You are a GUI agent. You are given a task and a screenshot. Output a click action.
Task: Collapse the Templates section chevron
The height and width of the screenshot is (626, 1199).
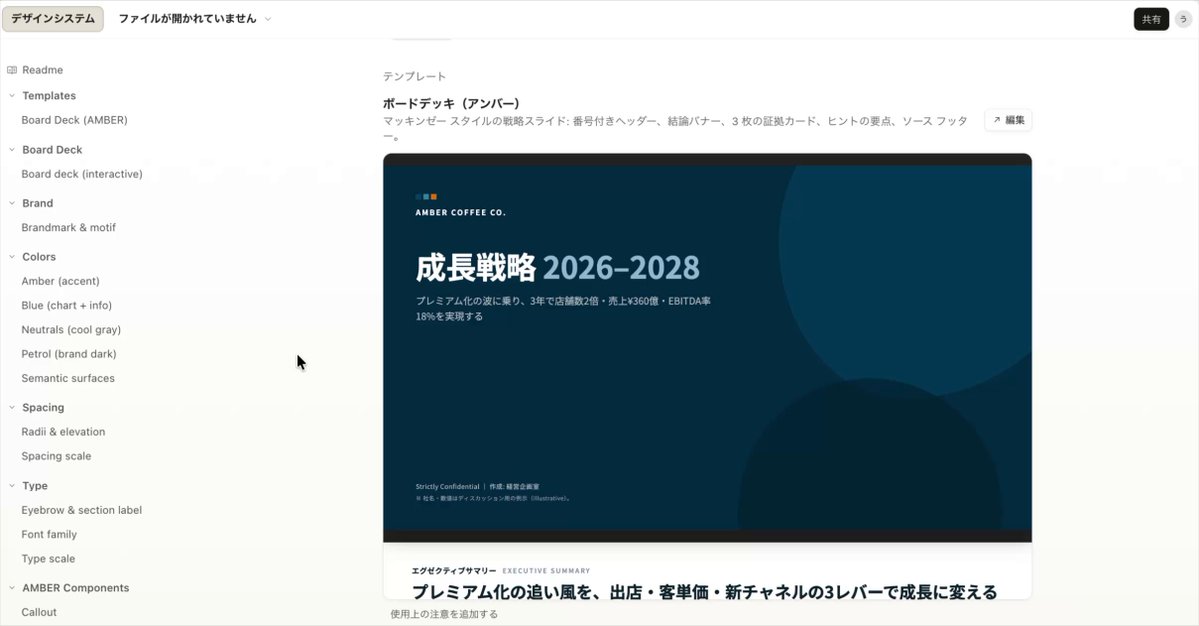11,96
